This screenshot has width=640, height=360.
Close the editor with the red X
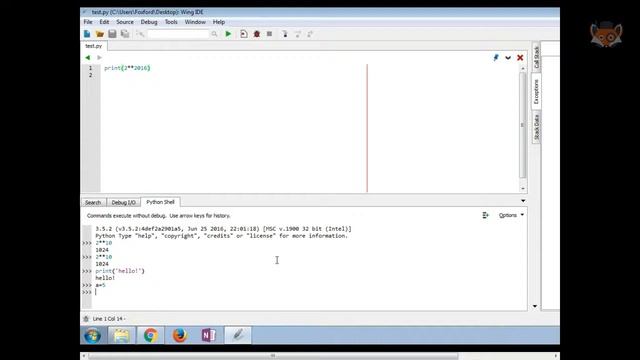coord(520,58)
